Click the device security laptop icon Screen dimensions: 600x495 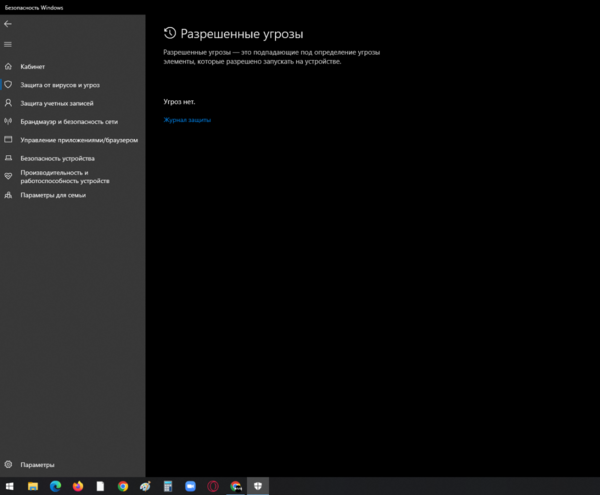pyautogui.click(x=8, y=158)
